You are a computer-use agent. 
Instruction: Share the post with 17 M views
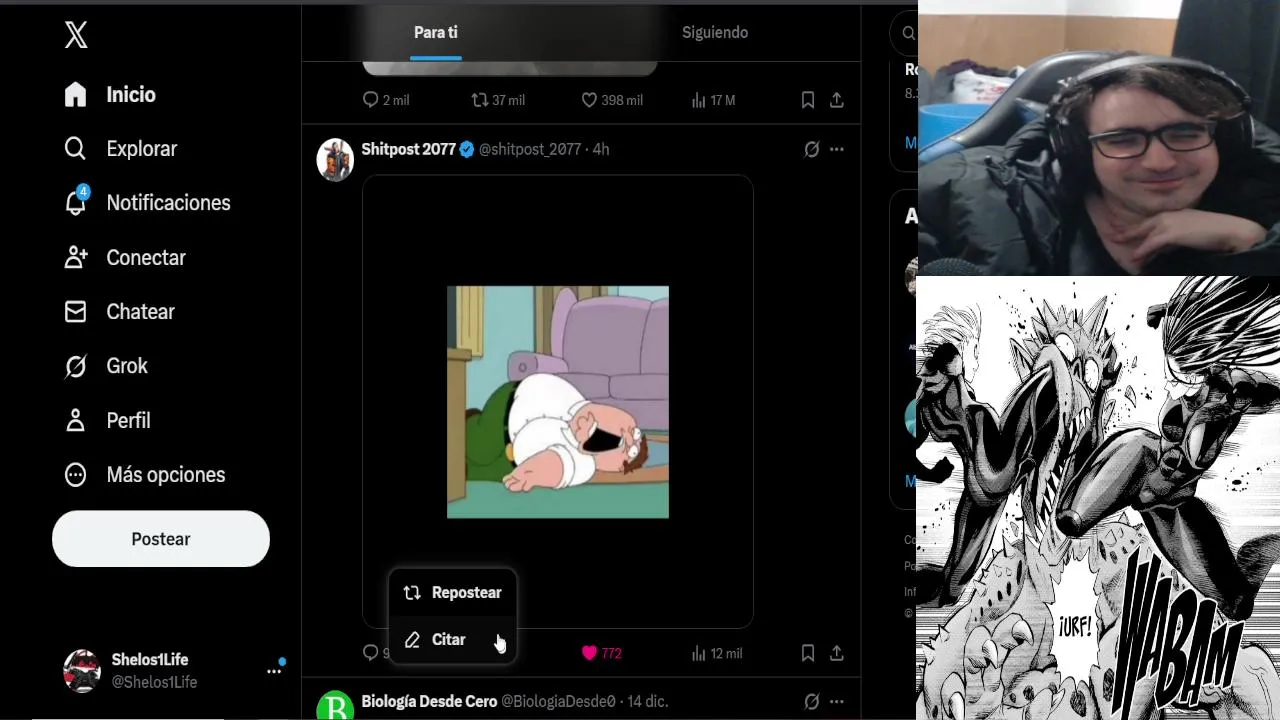pyautogui.click(x=837, y=100)
